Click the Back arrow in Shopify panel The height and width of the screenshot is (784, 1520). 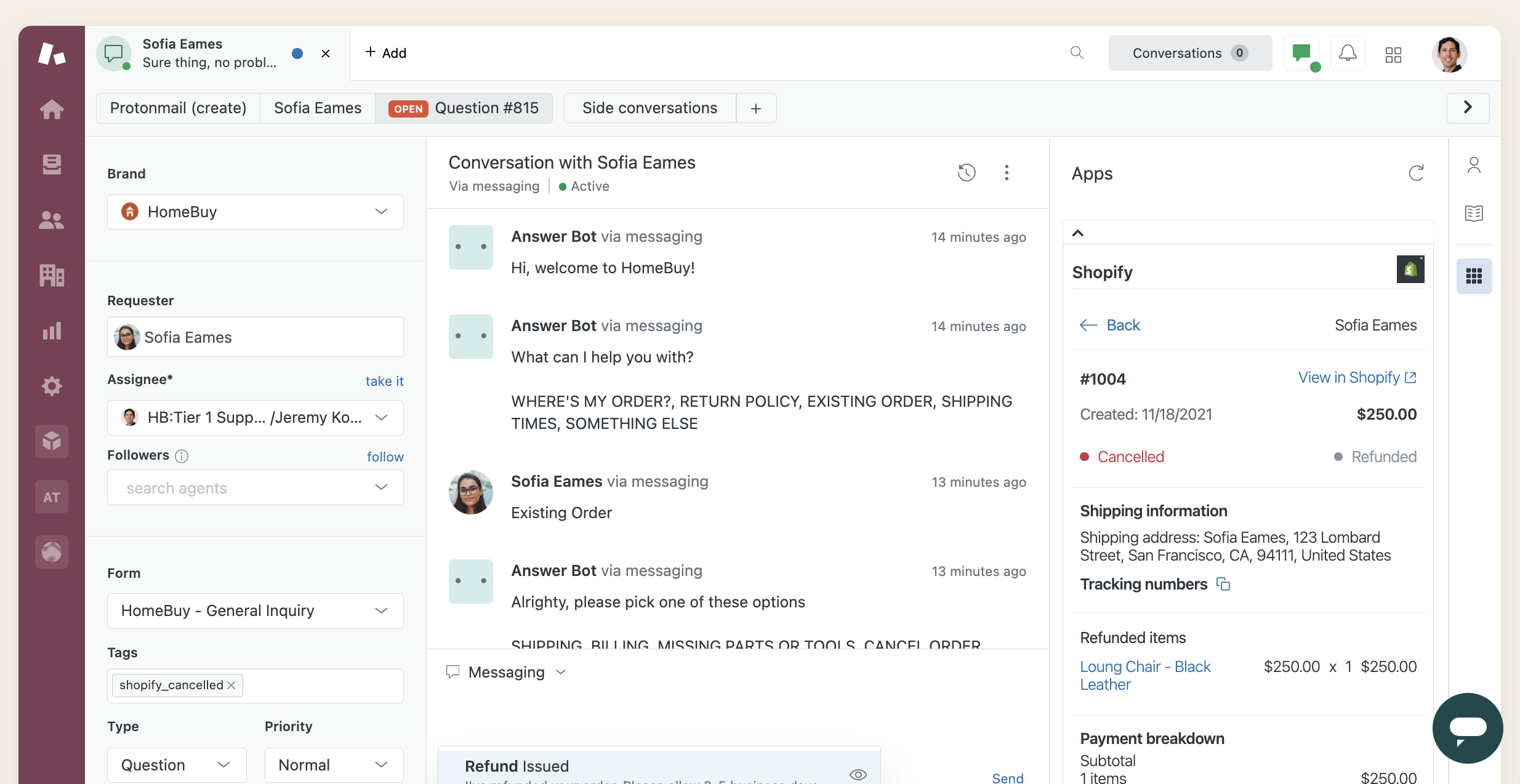coord(1088,324)
